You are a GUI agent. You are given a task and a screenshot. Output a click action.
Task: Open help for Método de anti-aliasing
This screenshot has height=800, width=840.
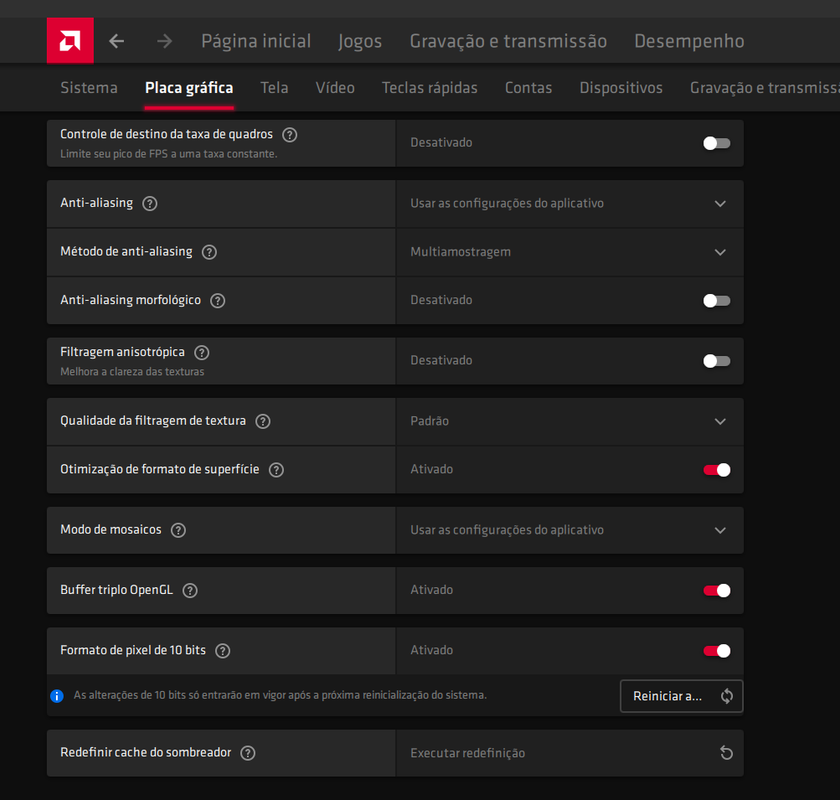209,252
